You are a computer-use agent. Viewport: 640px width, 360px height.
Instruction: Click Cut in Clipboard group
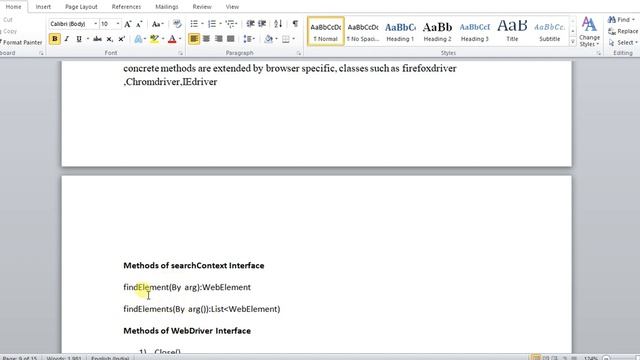pyautogui.click(x=8, y=20)
